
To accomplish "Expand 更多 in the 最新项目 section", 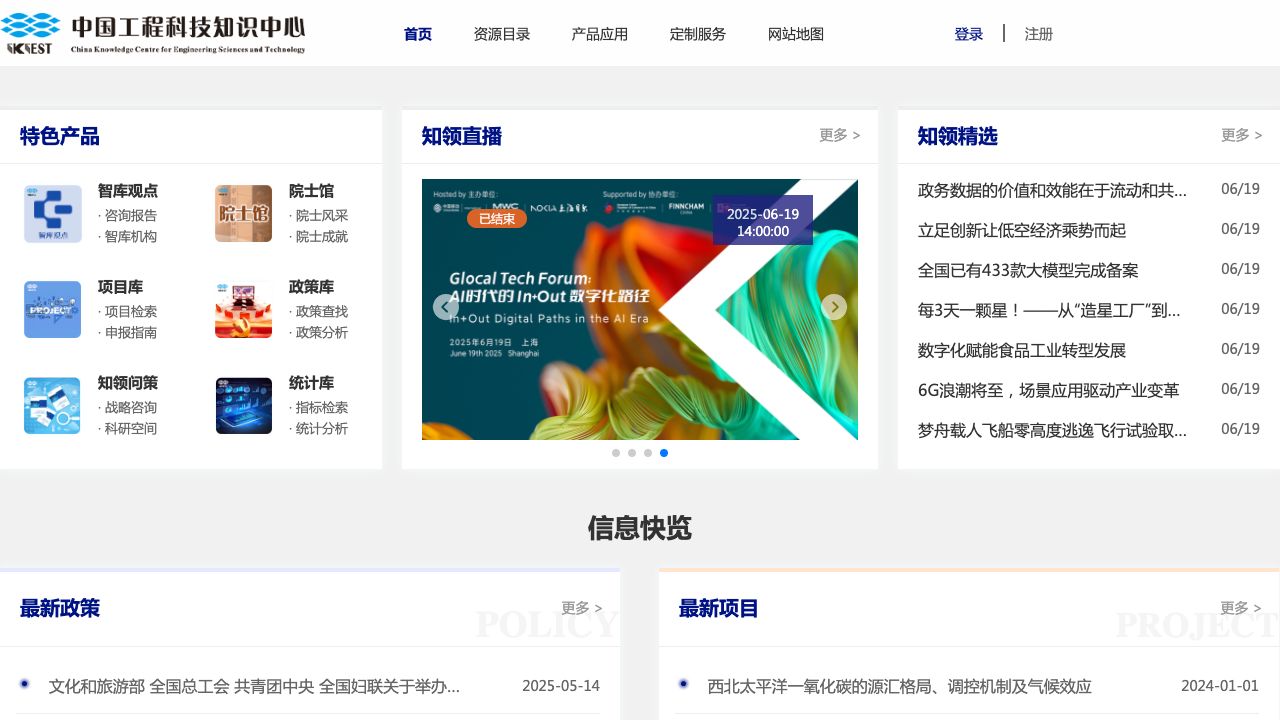I will coord(1241,607).
